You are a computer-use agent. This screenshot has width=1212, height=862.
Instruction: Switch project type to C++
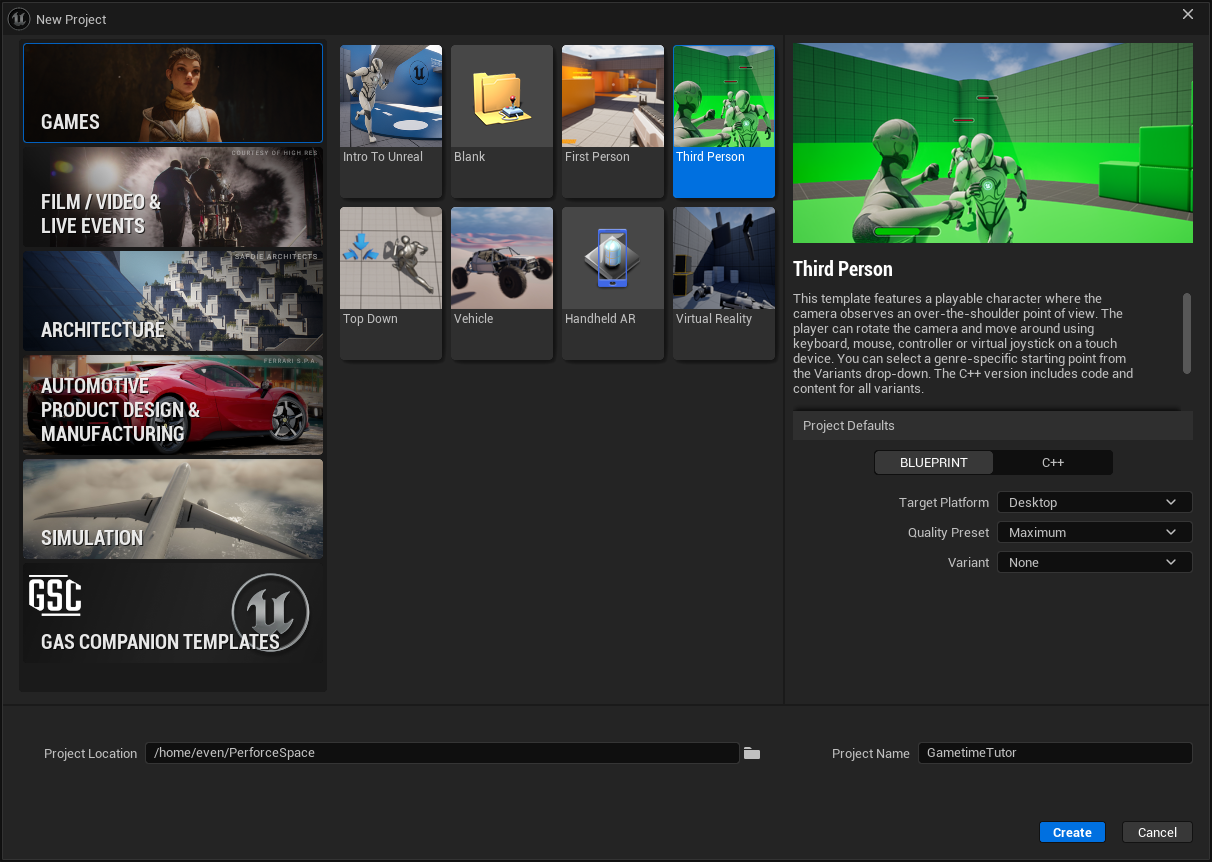coord(1053,462)
